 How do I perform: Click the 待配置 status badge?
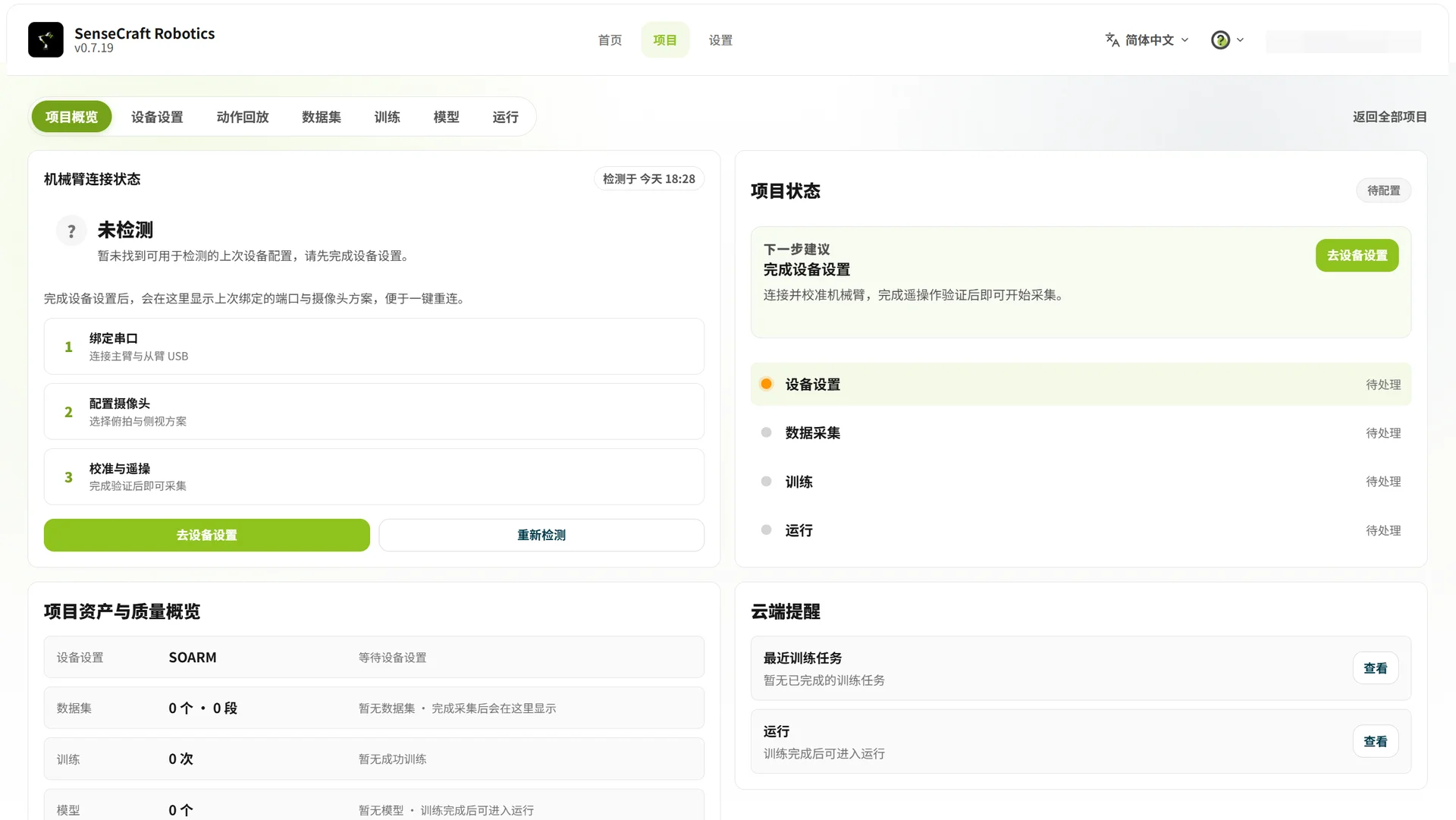[1383, 190]
